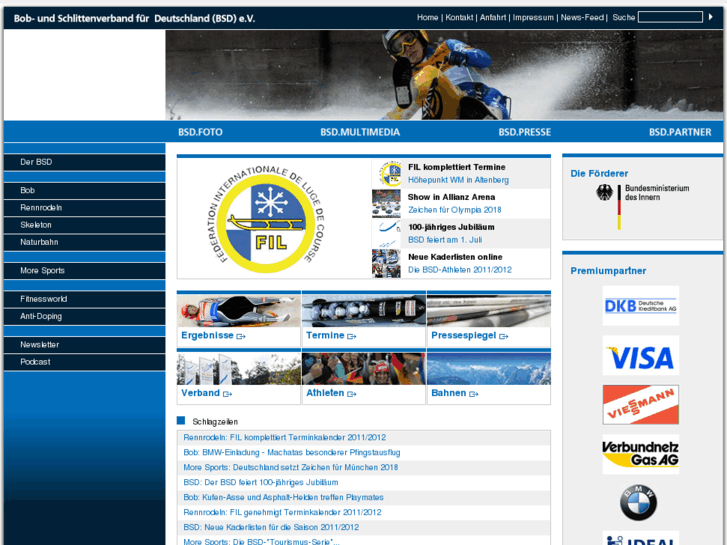Click the Anfahrt link in top bar
The height and width of the screenshot is (545, 727).
pos(493,17)
